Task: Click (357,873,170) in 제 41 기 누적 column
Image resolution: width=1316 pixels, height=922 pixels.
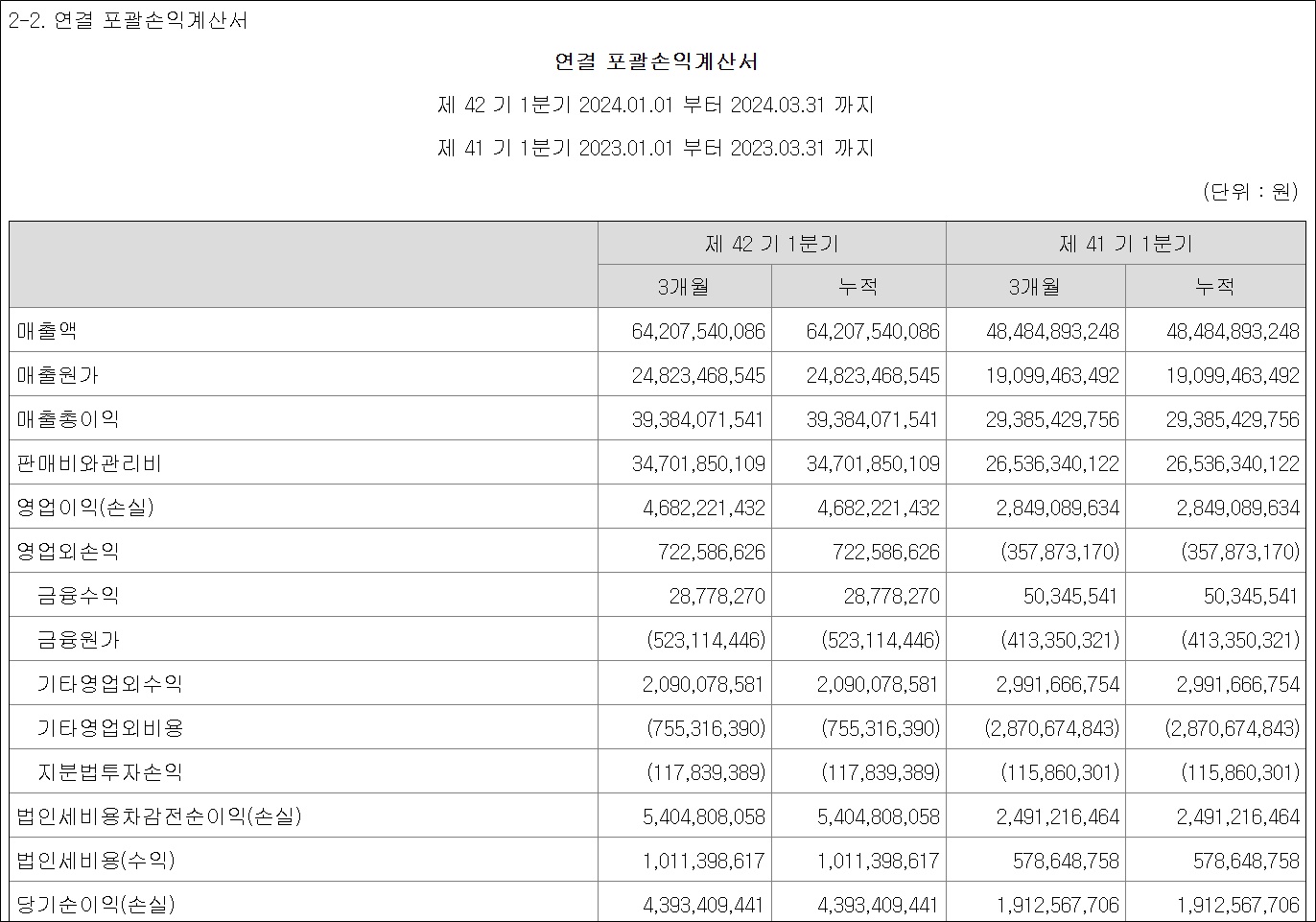Action: [1240, 552]
